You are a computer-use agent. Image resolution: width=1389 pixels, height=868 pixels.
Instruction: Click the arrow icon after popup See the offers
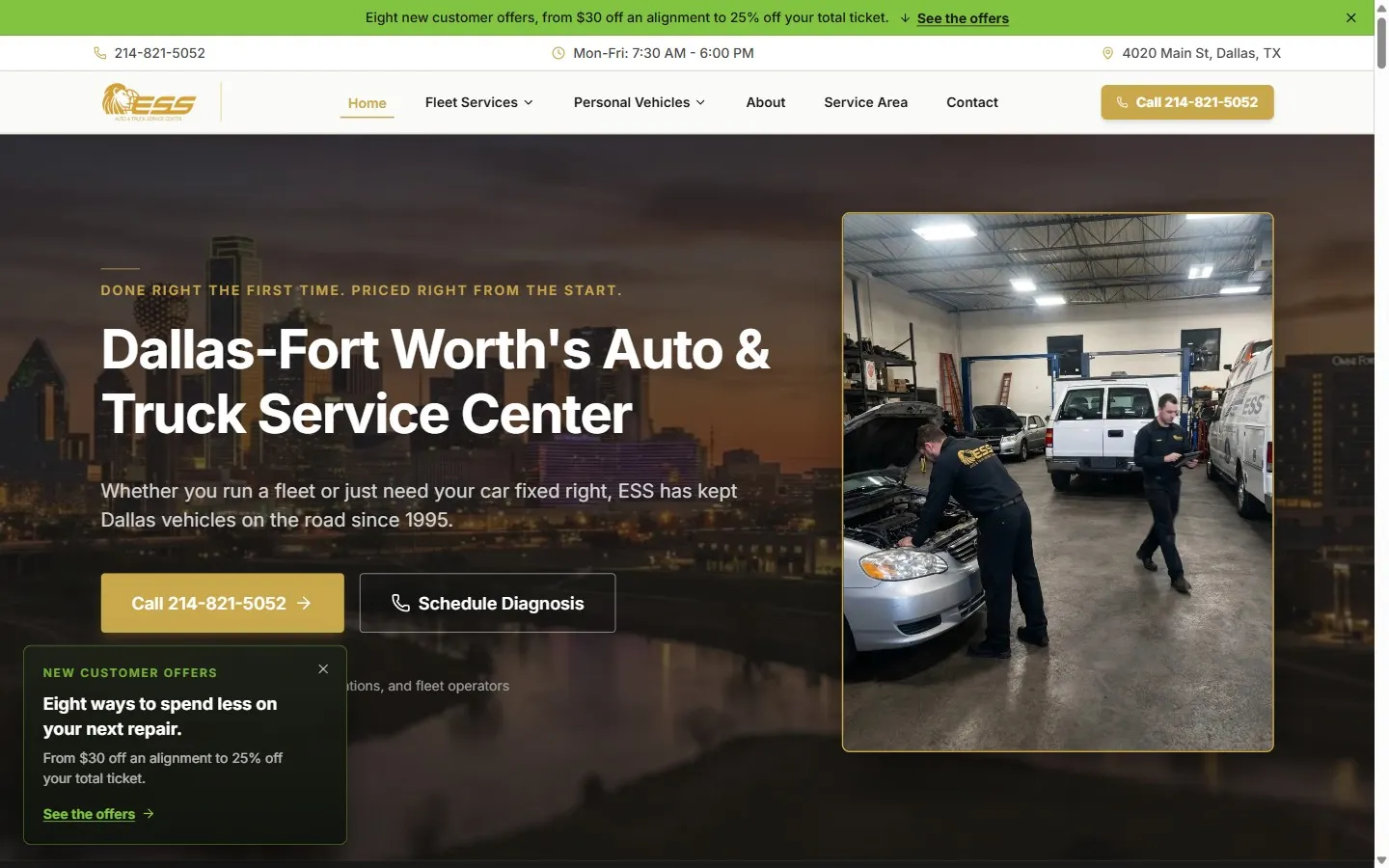point(149,814)
